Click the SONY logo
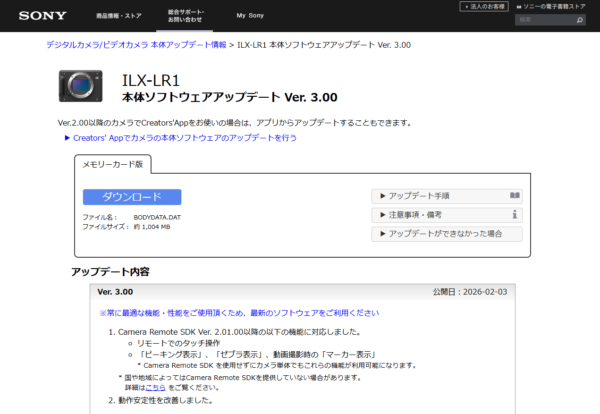Image resolution: width=600 pixels, height=414 pixels. 42,16
